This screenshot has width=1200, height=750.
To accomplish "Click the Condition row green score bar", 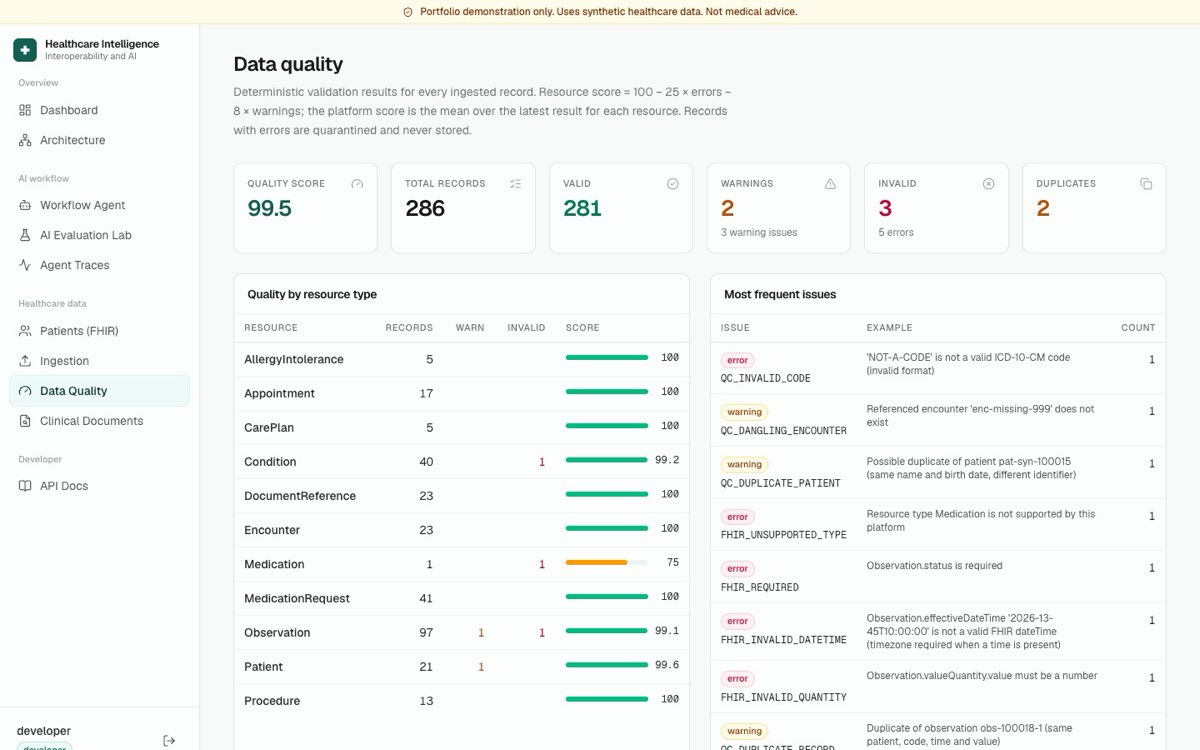I will click(x=606, y=460).
